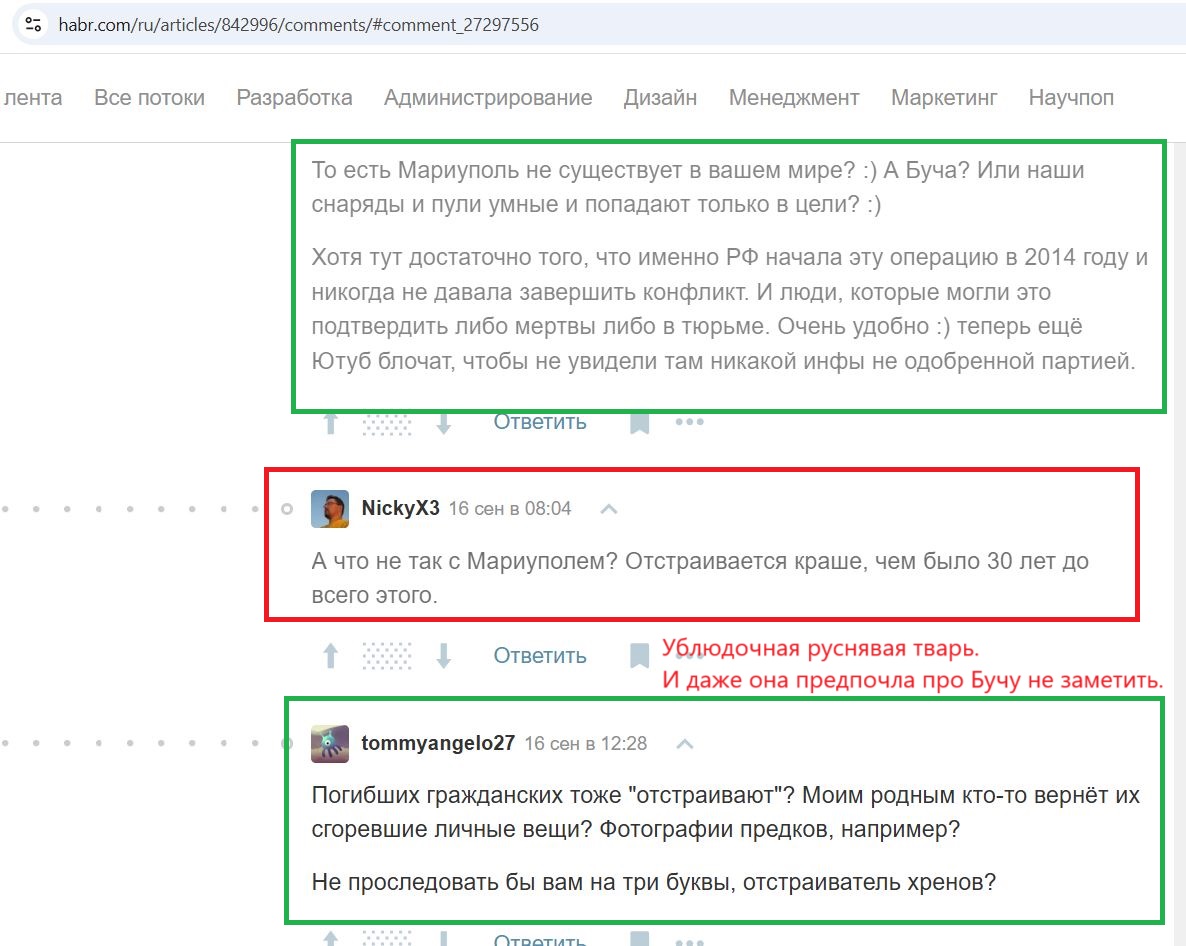Click Ответить under the first comment
This screenshot has height=946, width=1186.
click(x=540, y=422)
